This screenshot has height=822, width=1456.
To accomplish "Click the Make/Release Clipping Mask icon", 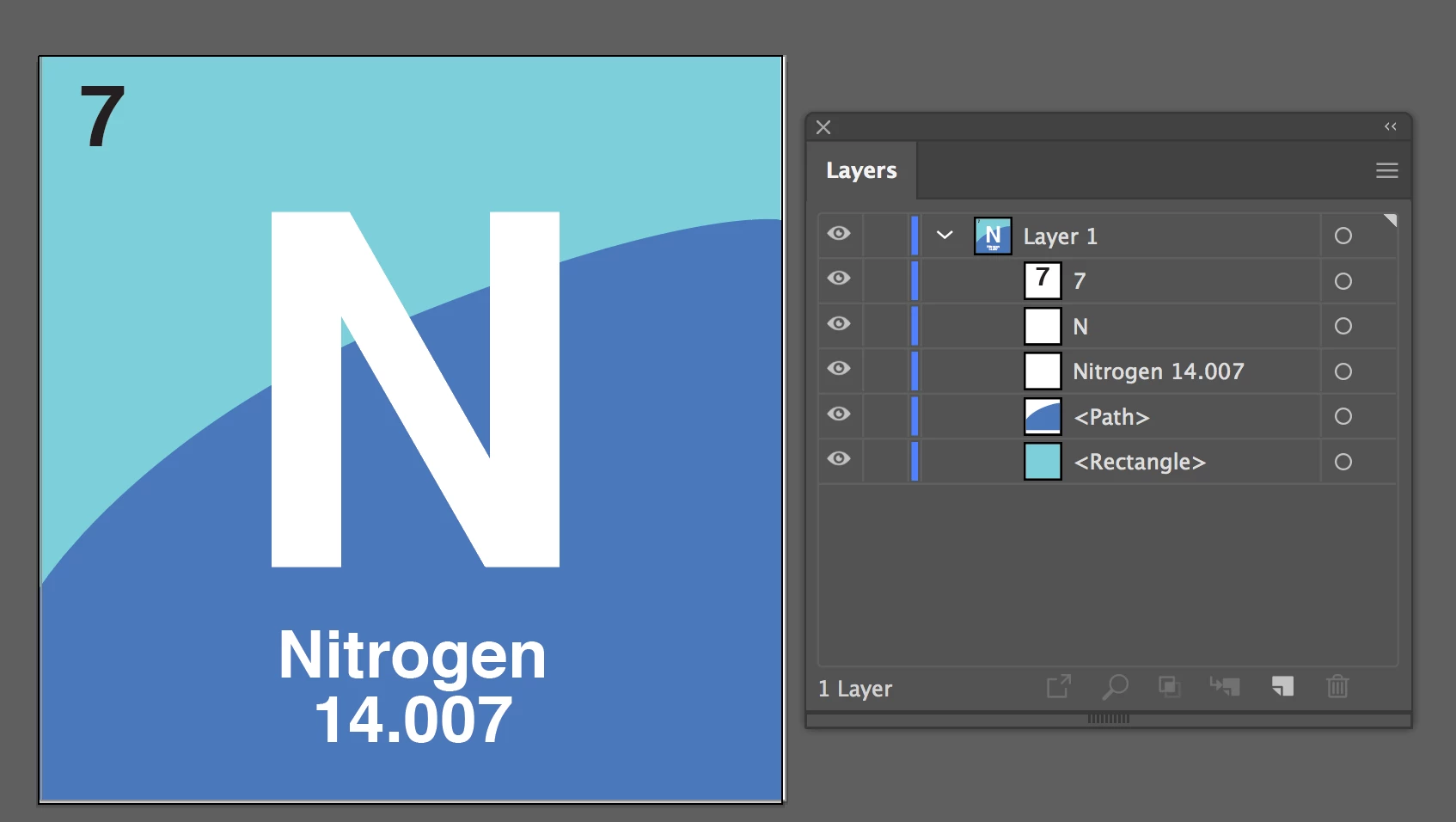I will click(x=1169, y=686).
